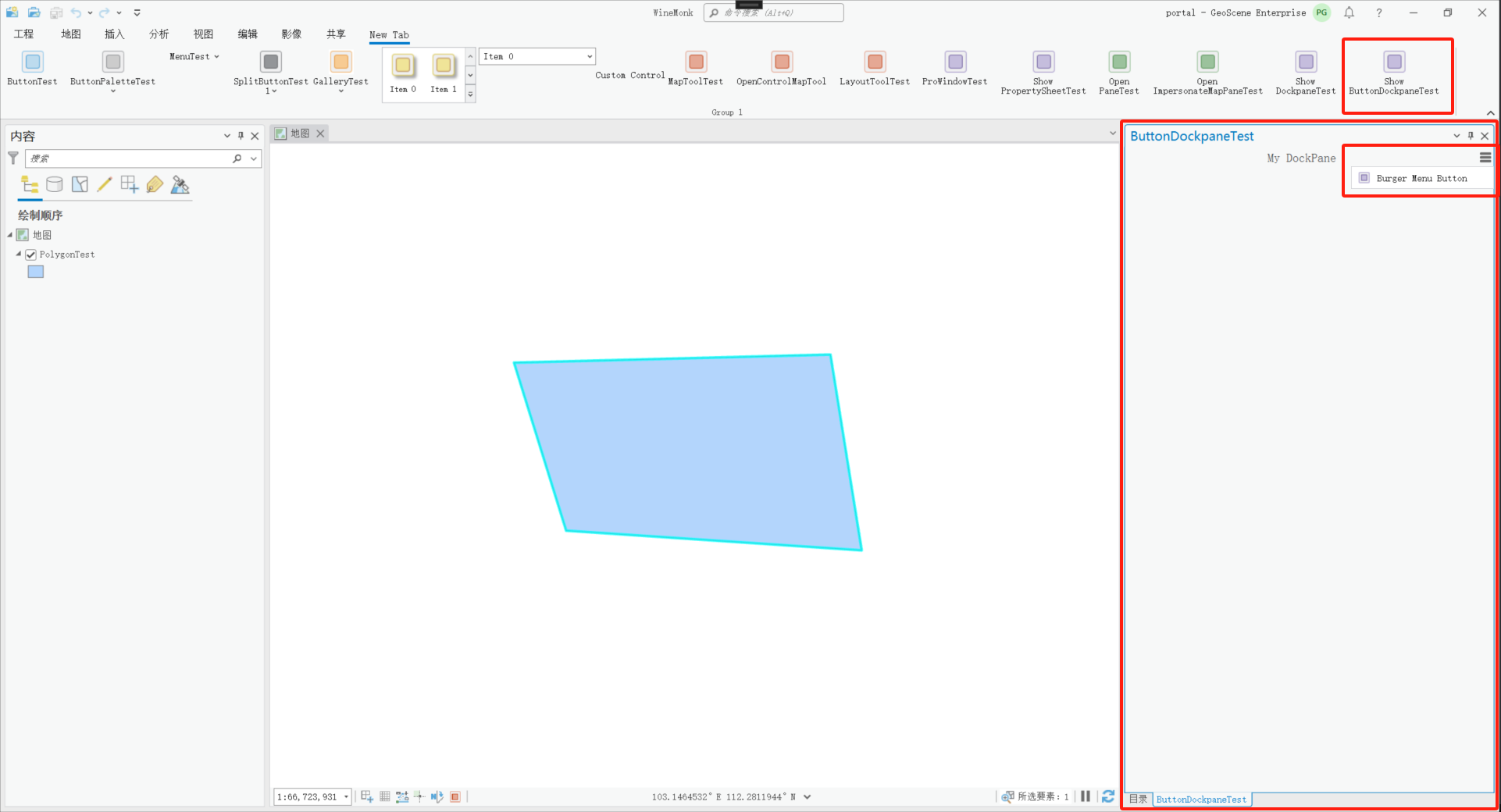Toggle PolygonTest layer visibility checkbox
The height and width of the screenshot is (812, 1501).
pyautogui.click(x=31, y=255)
